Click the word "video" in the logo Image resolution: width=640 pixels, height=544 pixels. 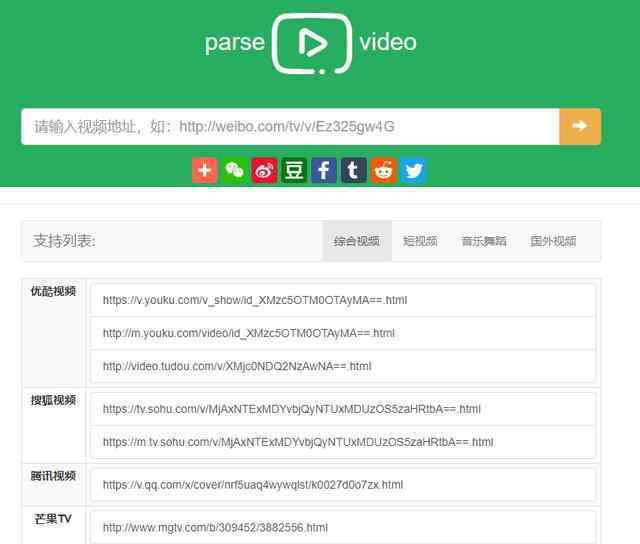click(388, 42)
